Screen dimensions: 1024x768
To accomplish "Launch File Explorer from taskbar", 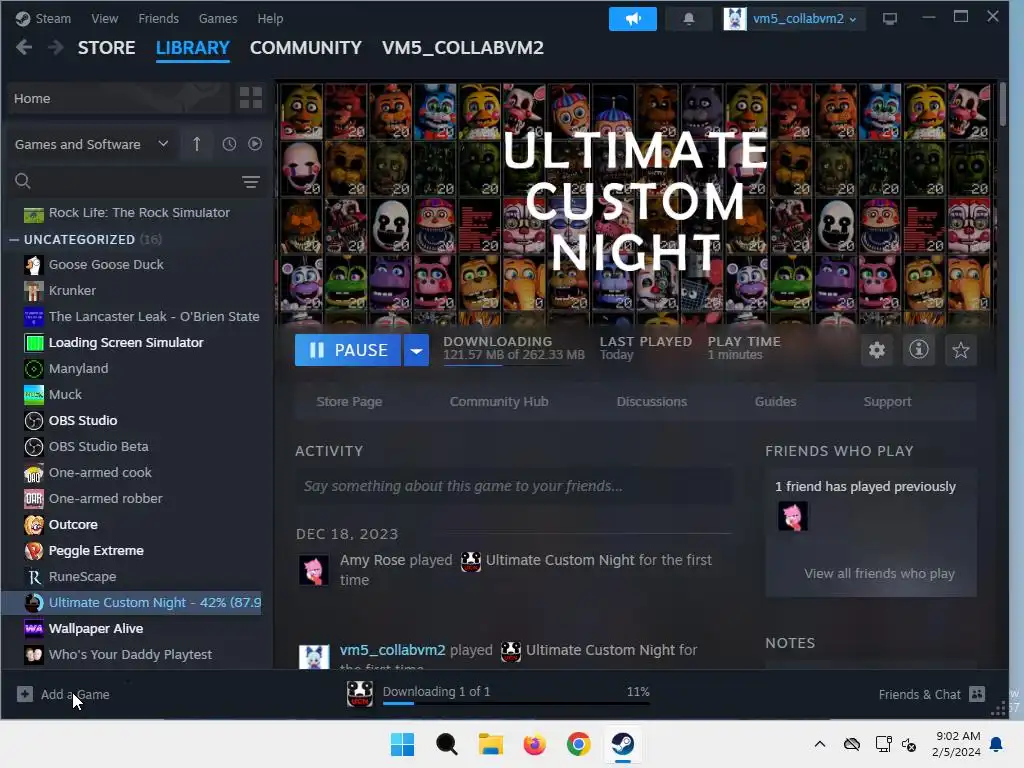I will coord(490,744).
